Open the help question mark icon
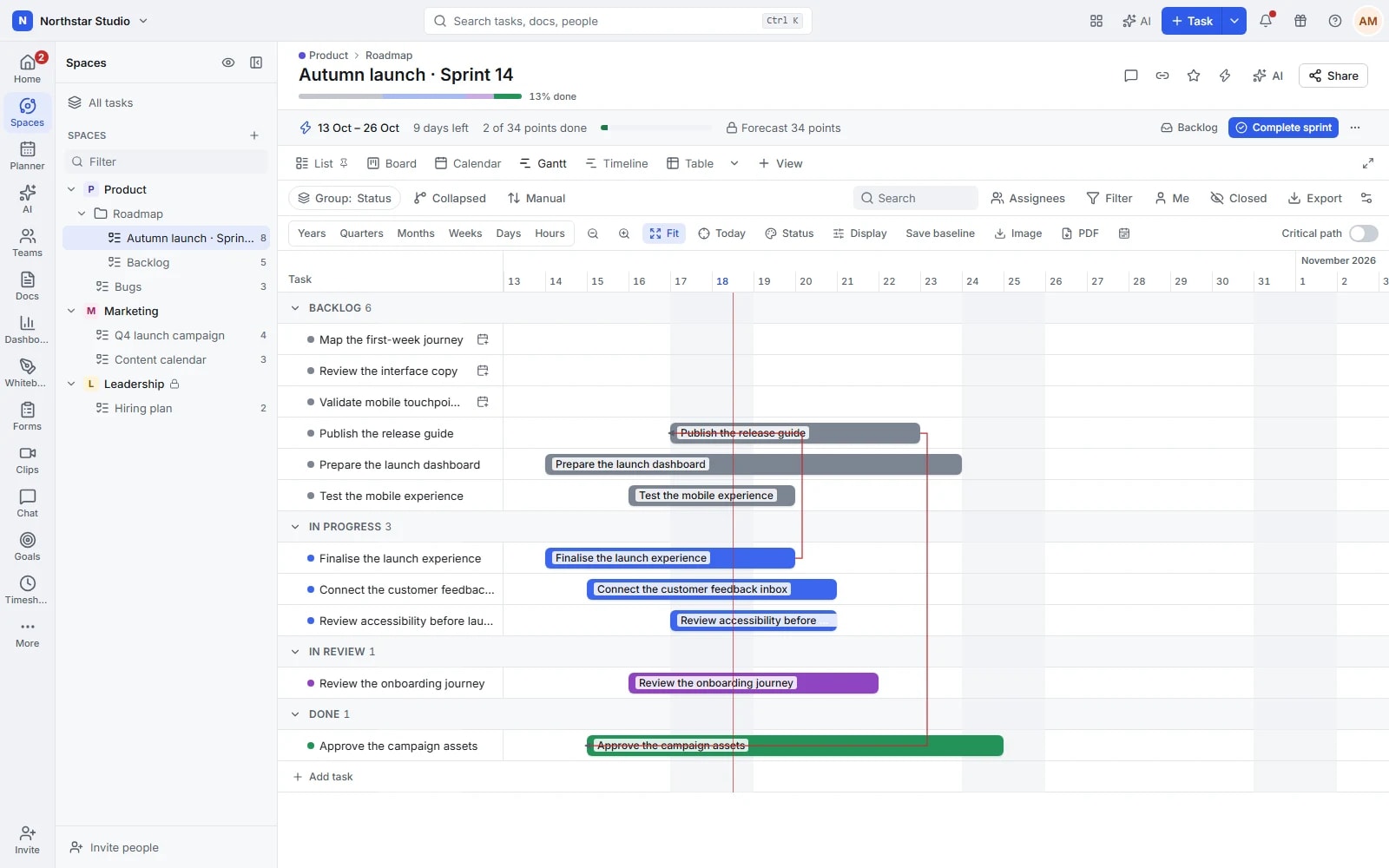This screenshot has height=868, width=1389. click(1335, 21)
